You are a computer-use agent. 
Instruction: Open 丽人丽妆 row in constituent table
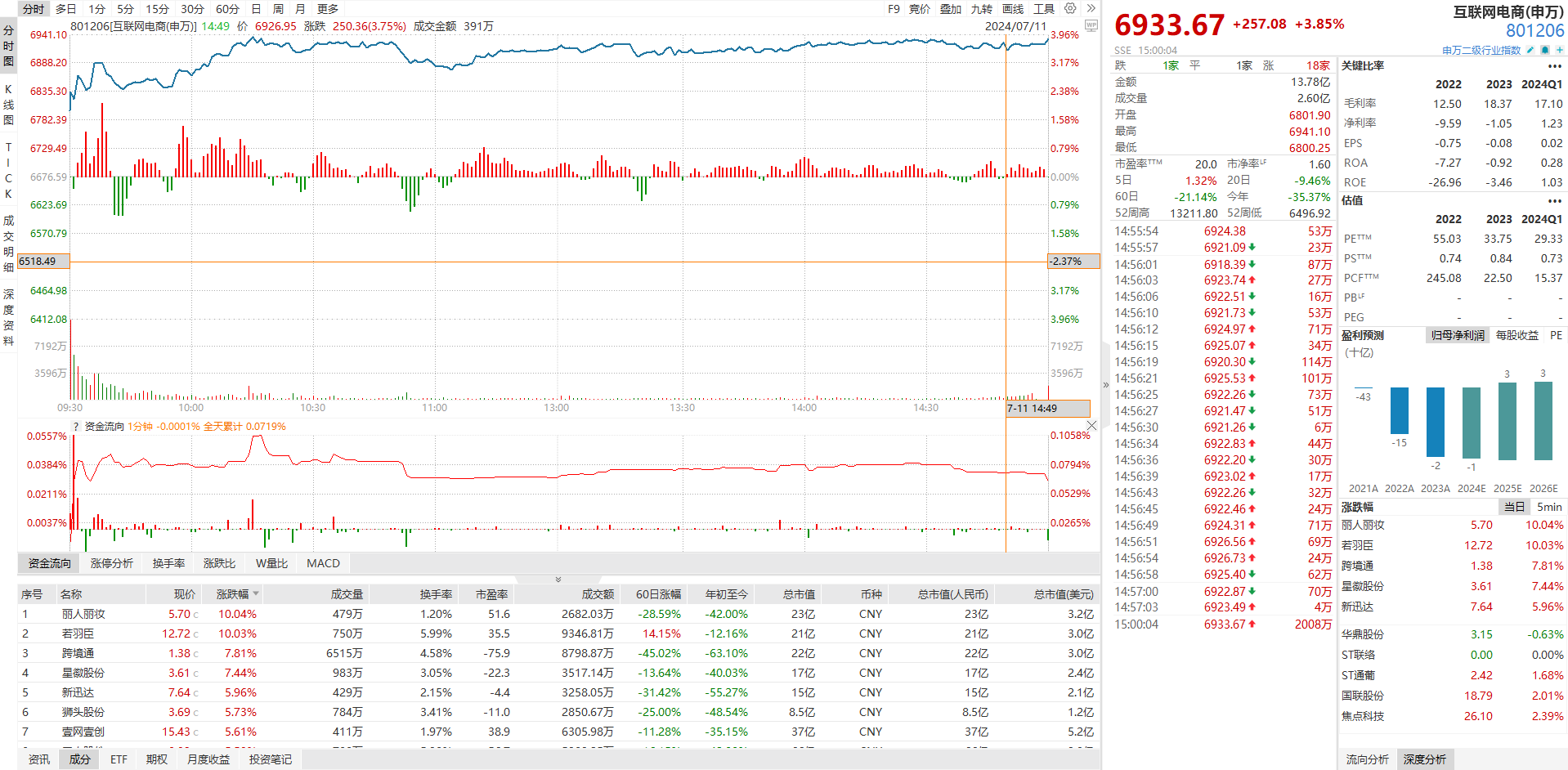[x=558, y=614]
